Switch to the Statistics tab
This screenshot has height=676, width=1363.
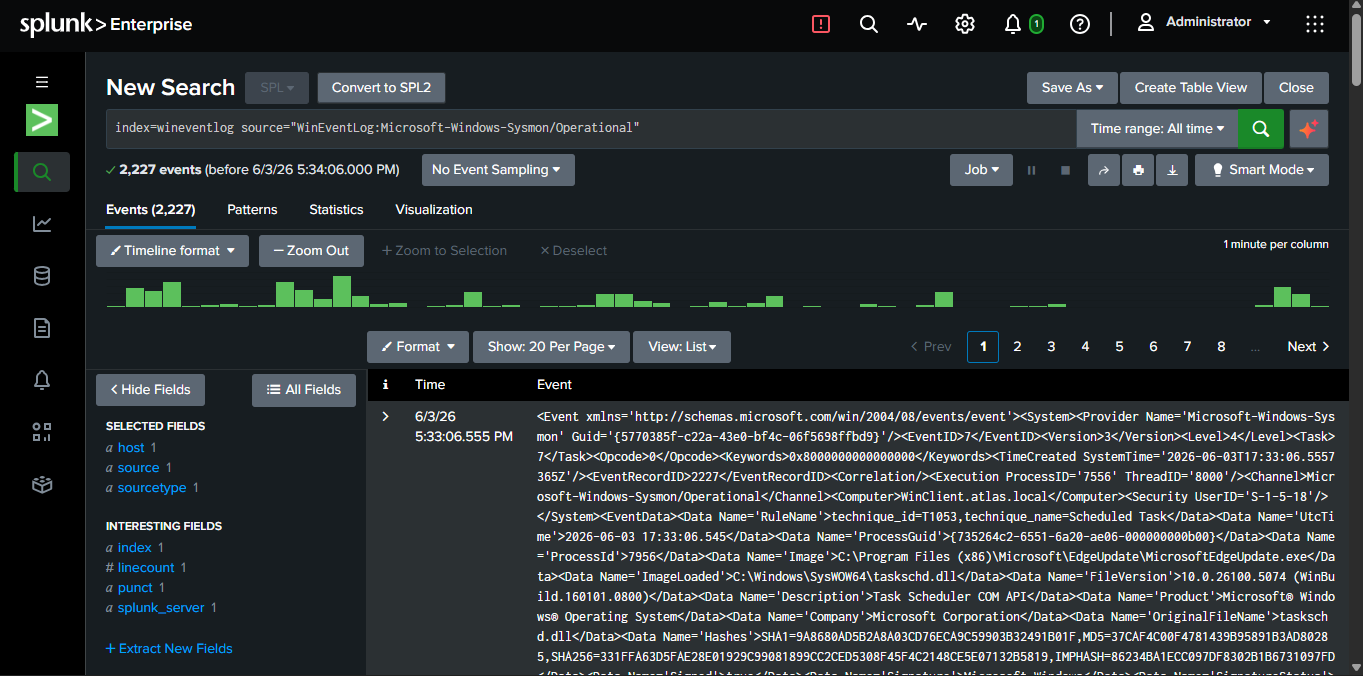tap(336, 210)
